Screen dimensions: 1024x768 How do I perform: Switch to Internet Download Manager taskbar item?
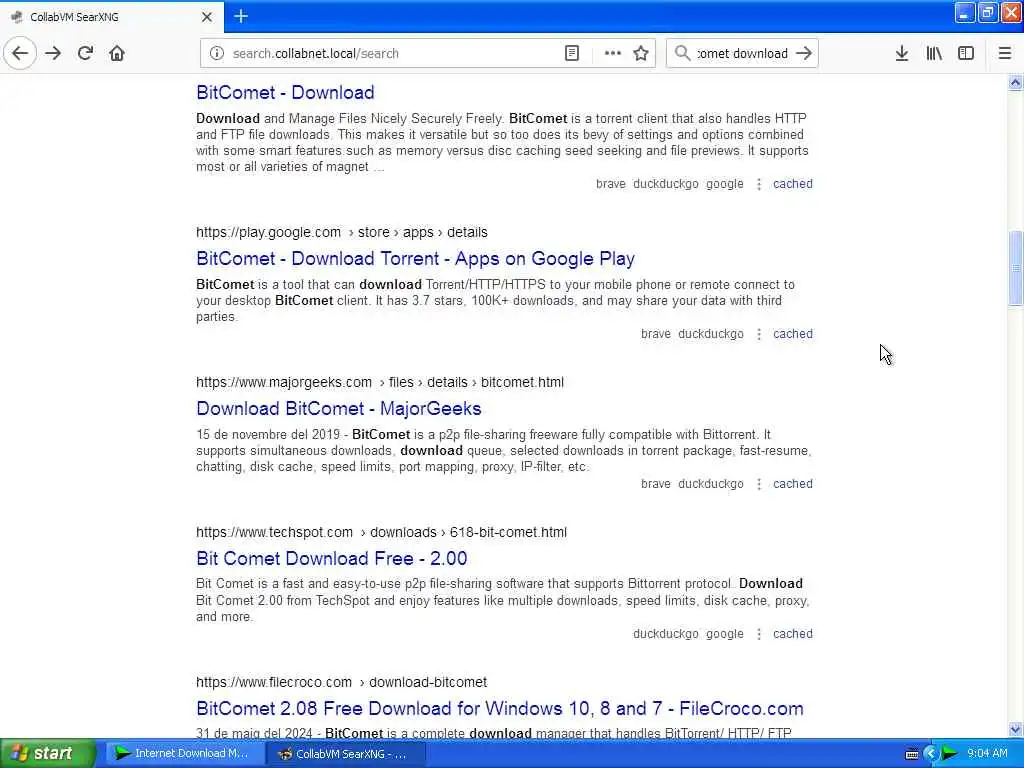[x=184, y=754]
